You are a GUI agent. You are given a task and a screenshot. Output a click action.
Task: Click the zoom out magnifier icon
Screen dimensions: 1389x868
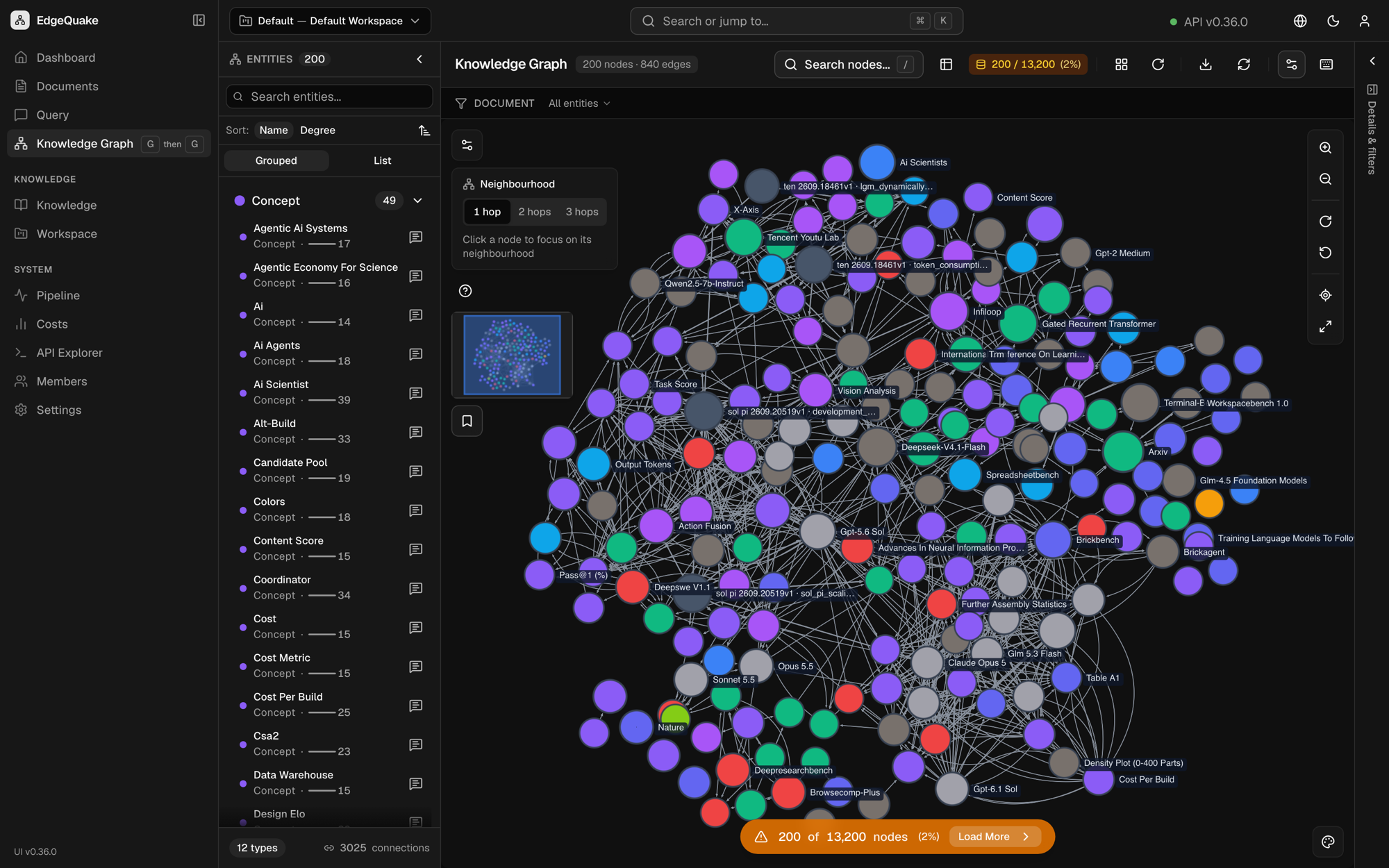coord(1325,179)
